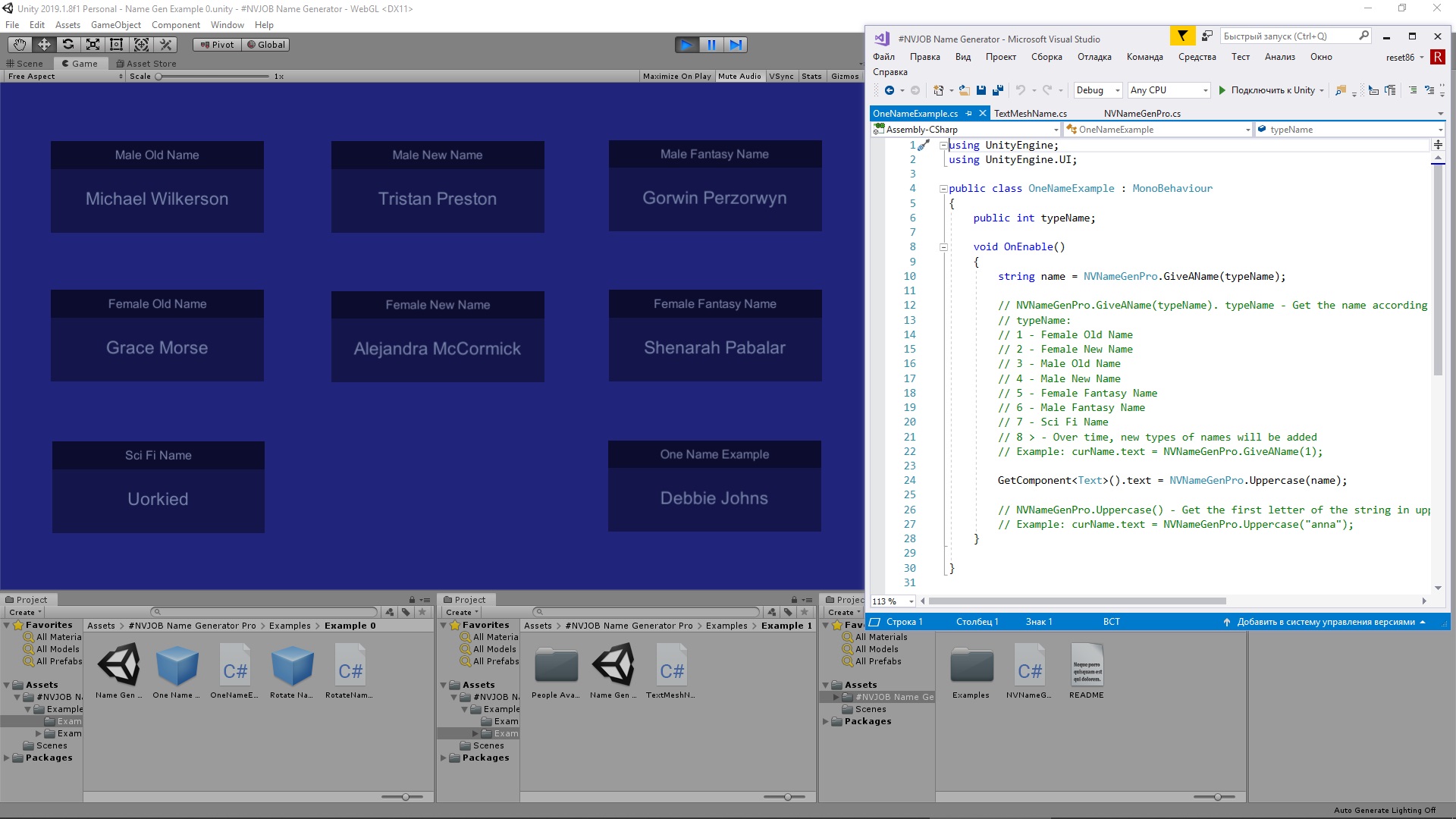The image size is (1456, 819).
Task: Open the Debug configuration dropdown
Action: click(x=1115, y=91)
